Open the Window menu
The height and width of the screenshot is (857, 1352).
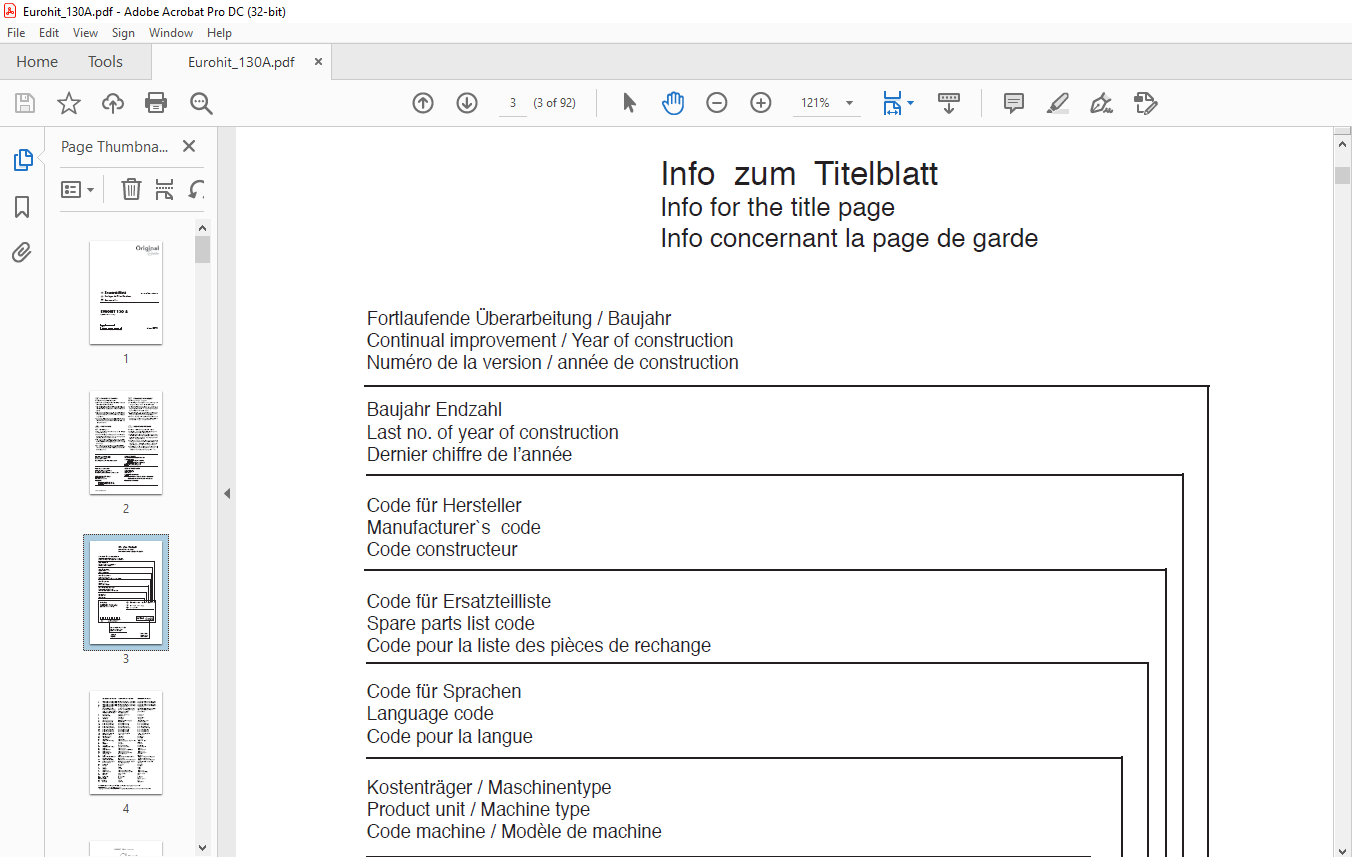pos(171,33)
